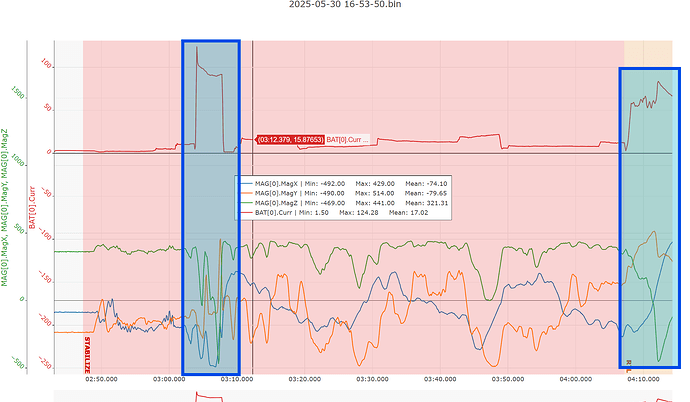Image resolution: width=690 pixels, height=402 pixels.
Task: Click the 03:10.000 time axis tick
Action: [237, 379]
